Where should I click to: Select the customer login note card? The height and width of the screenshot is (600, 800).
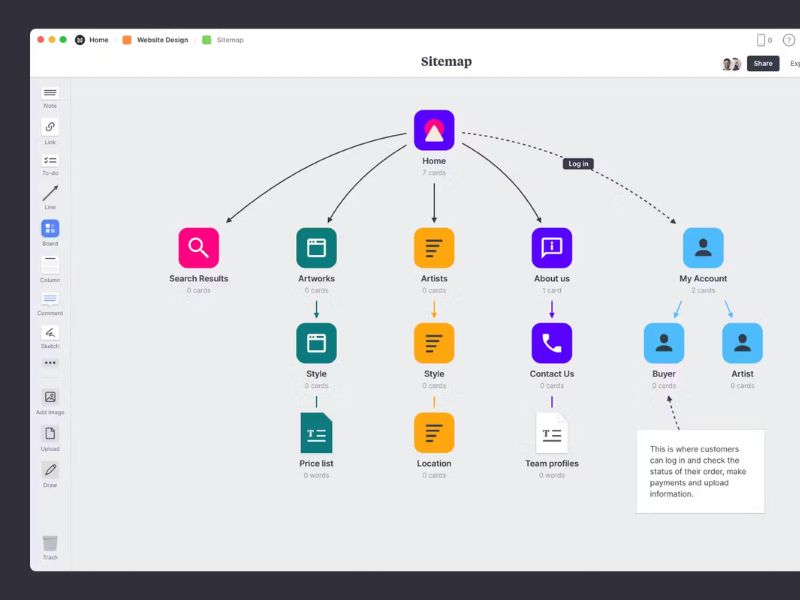pos(700,471)
